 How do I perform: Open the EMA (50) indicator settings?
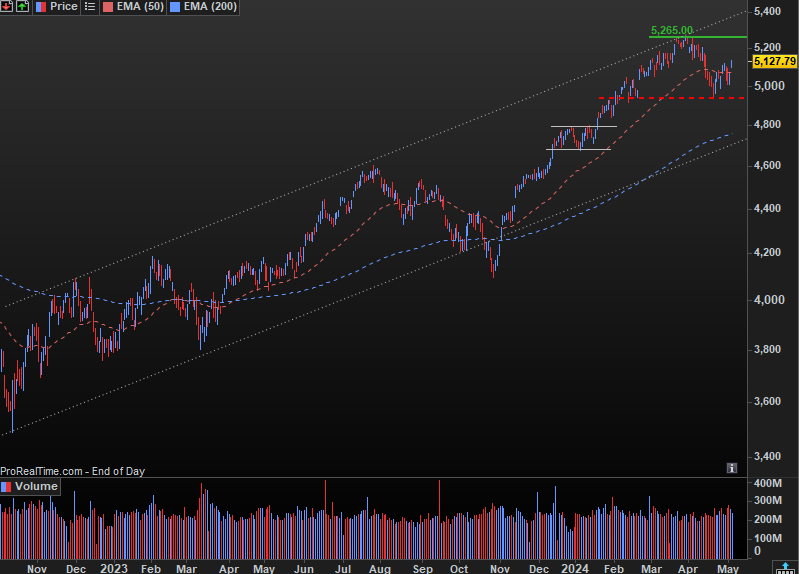click(x=133, y=7)
